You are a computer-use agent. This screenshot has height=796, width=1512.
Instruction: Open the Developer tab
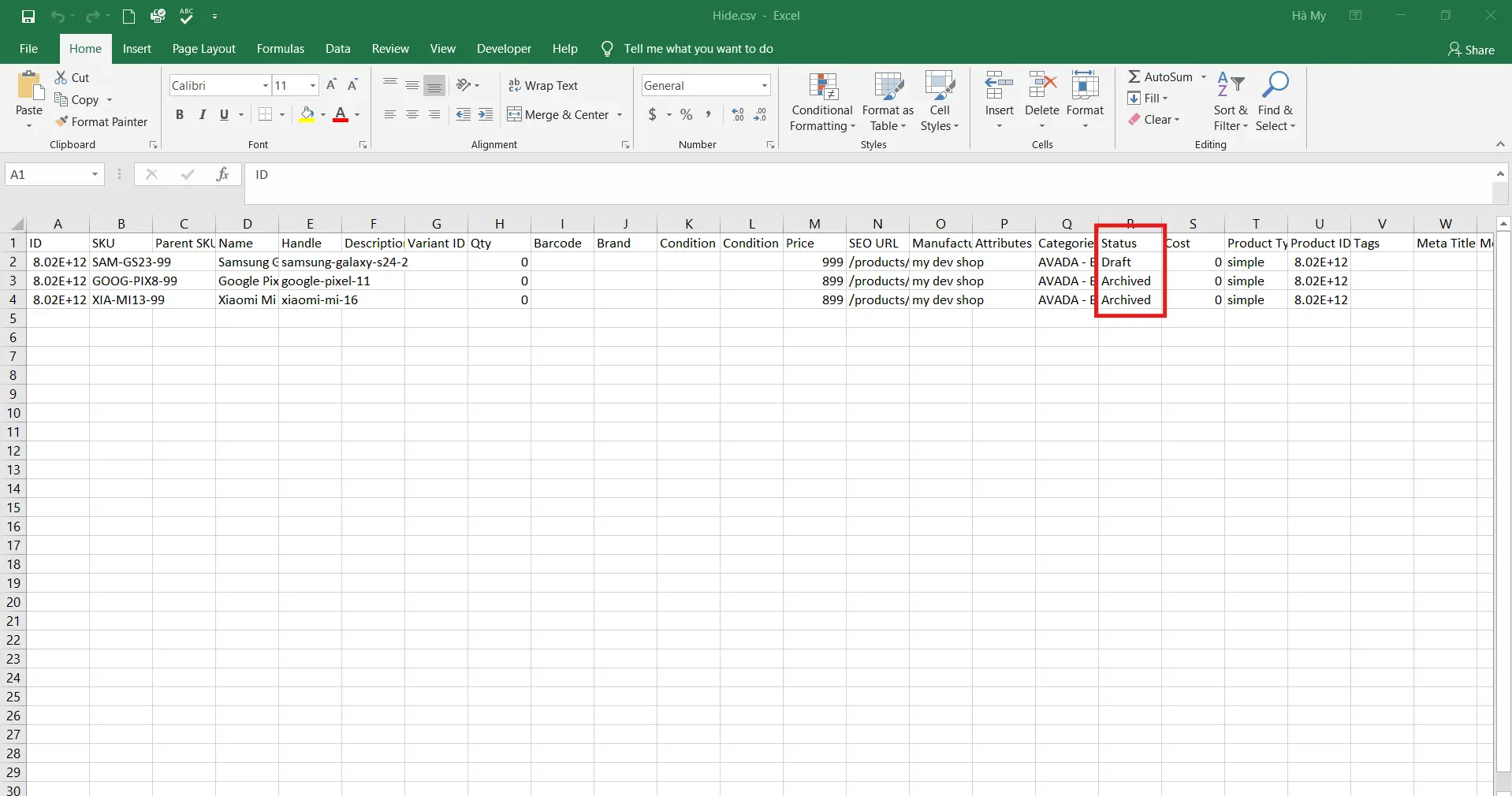504,48
